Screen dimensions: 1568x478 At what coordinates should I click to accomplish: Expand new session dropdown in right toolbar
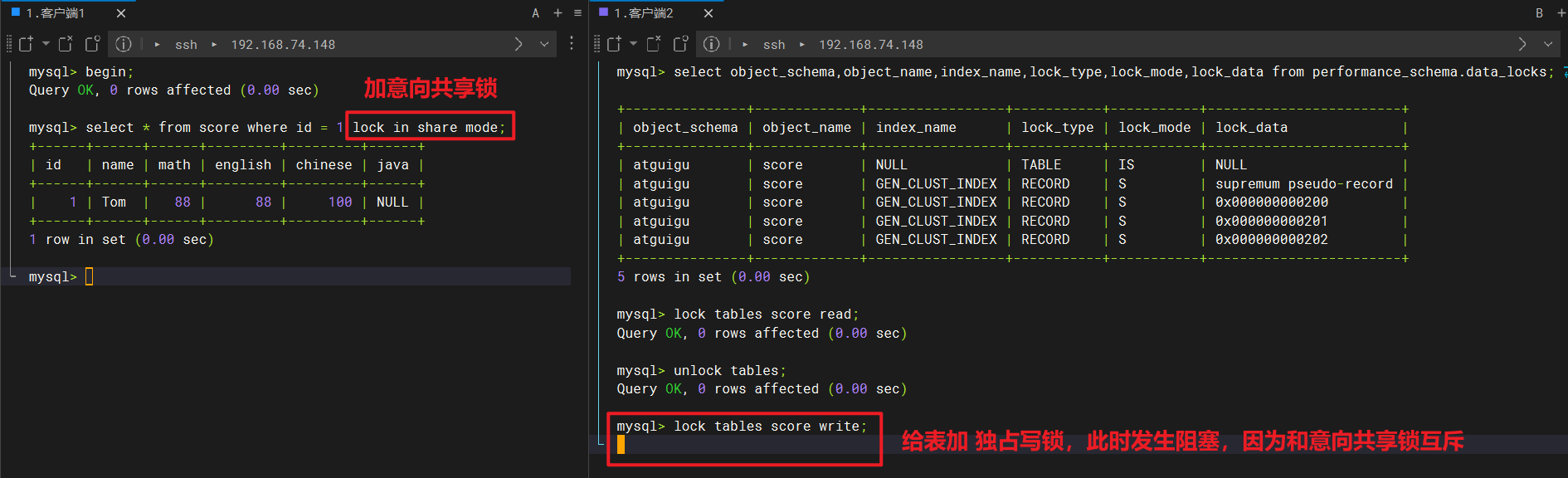tap(634, 44)
